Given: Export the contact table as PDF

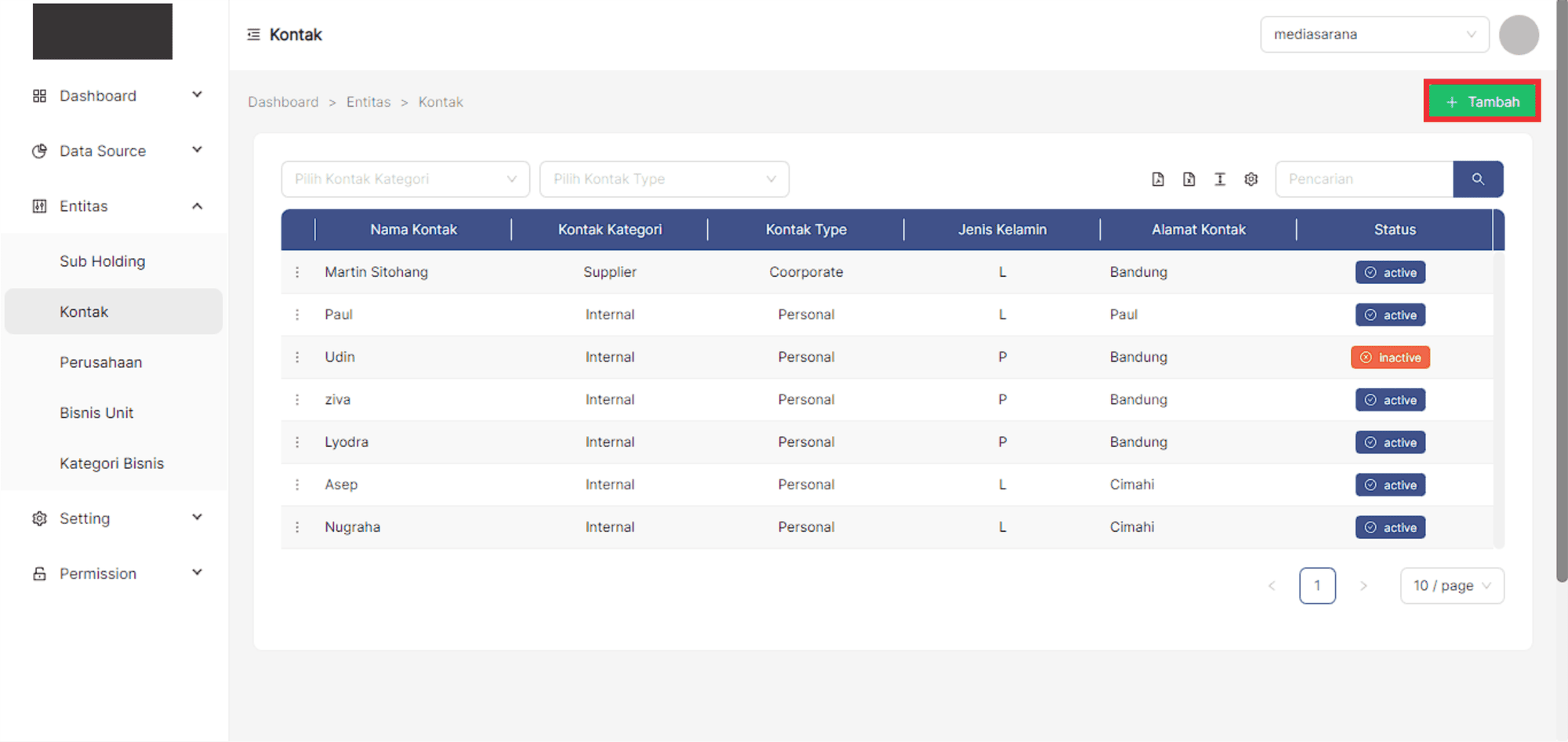Looking at the screenshot, I should point(1158,180).
